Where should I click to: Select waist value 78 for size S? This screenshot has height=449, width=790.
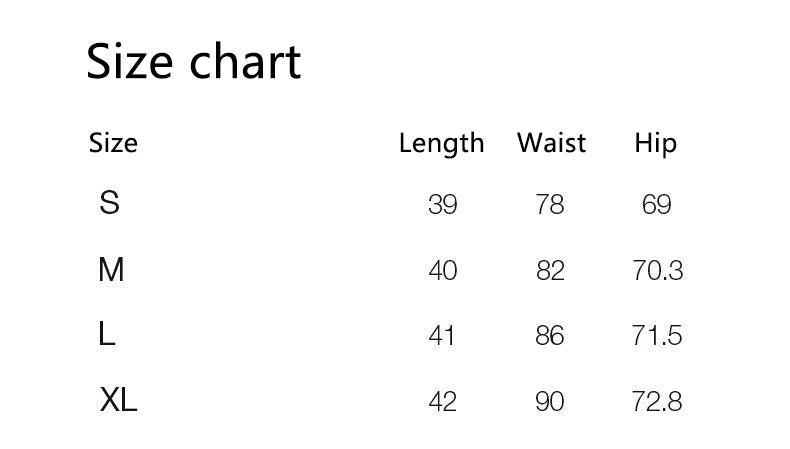pyautogui.click(x=550, y=205)
